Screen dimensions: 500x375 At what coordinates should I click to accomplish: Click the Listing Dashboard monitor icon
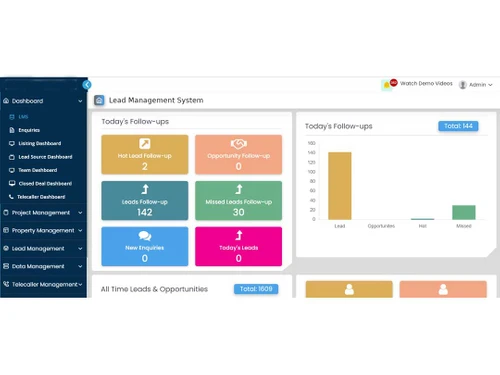click(x=12, y=143)
